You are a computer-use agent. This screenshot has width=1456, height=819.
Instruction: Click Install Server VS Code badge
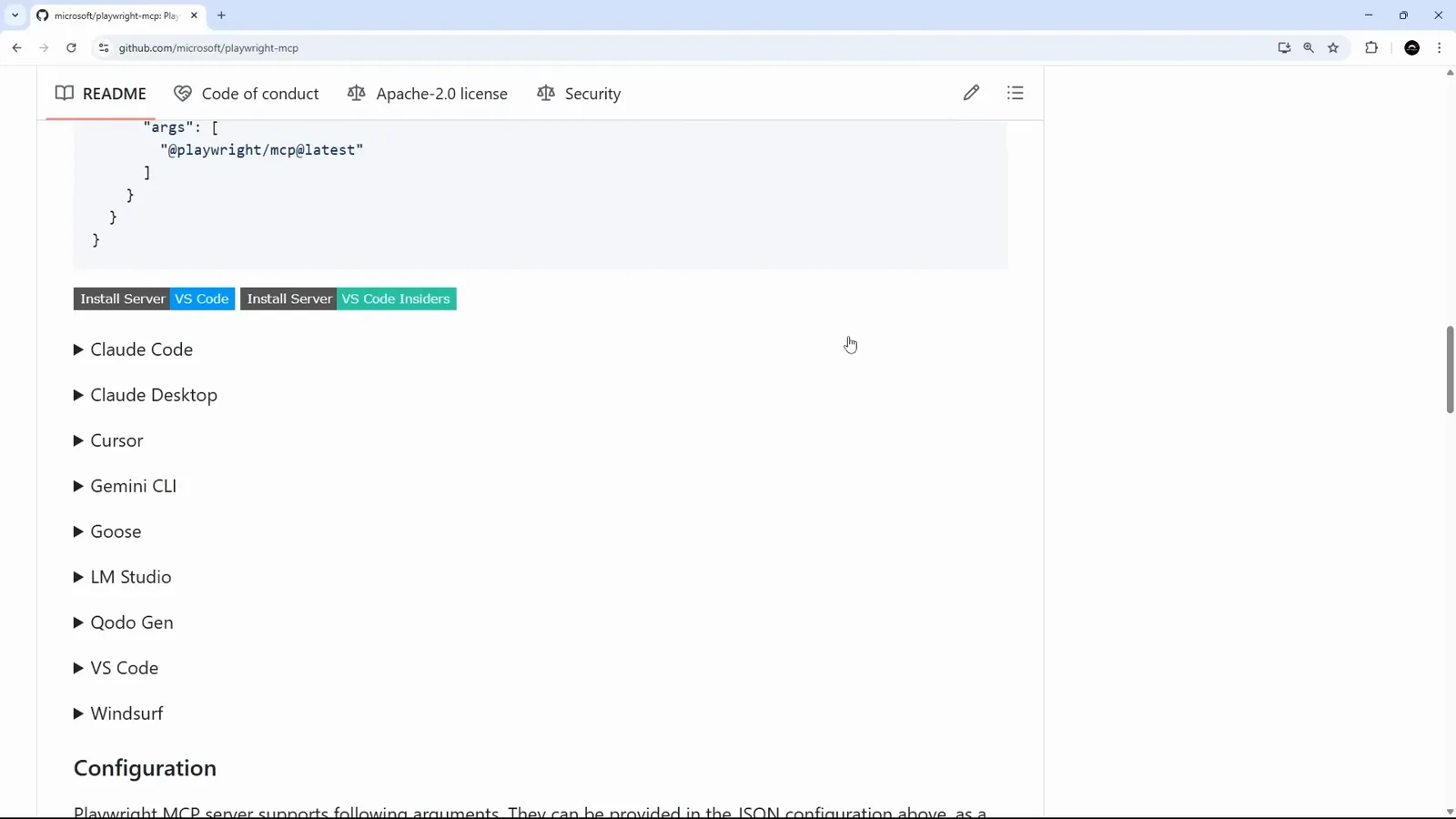click(x=154, y=298)
